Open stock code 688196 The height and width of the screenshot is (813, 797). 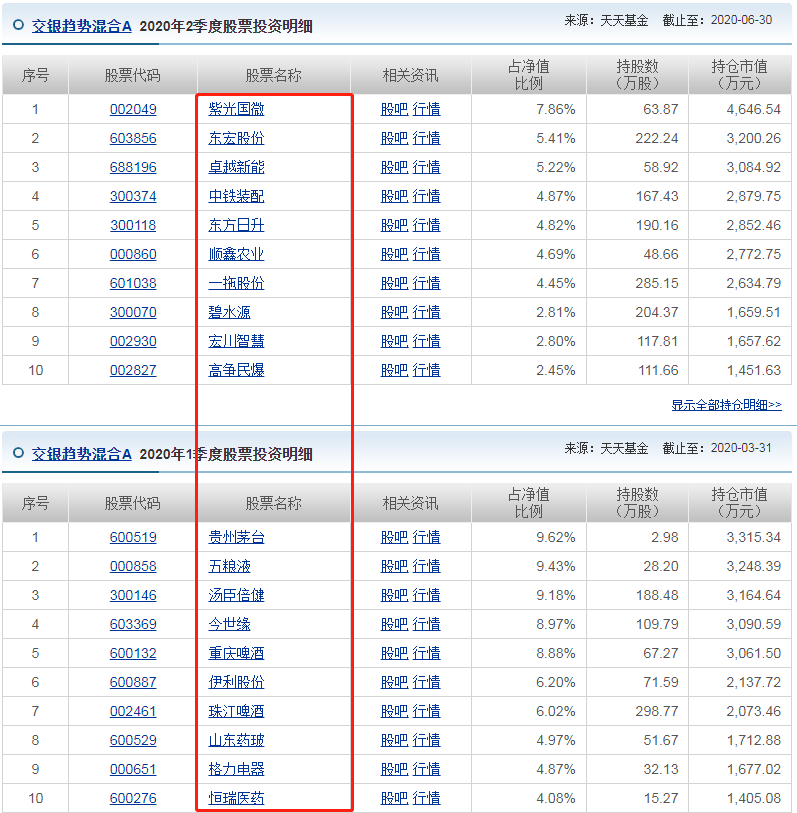(133, 167)
